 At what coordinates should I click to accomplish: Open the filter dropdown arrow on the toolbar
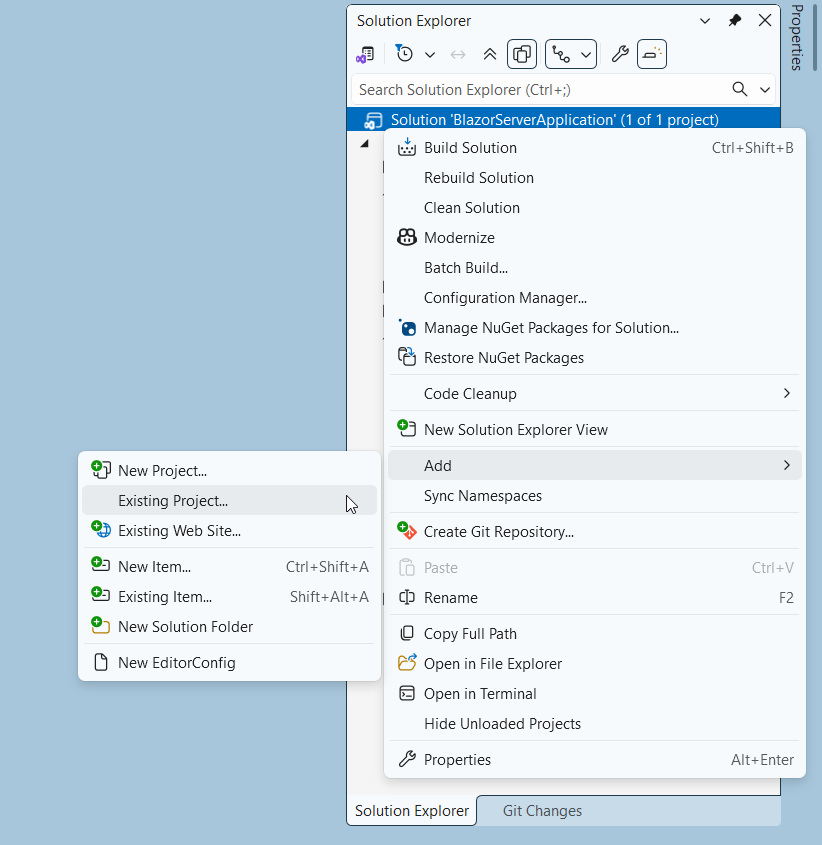coord(430,54)
